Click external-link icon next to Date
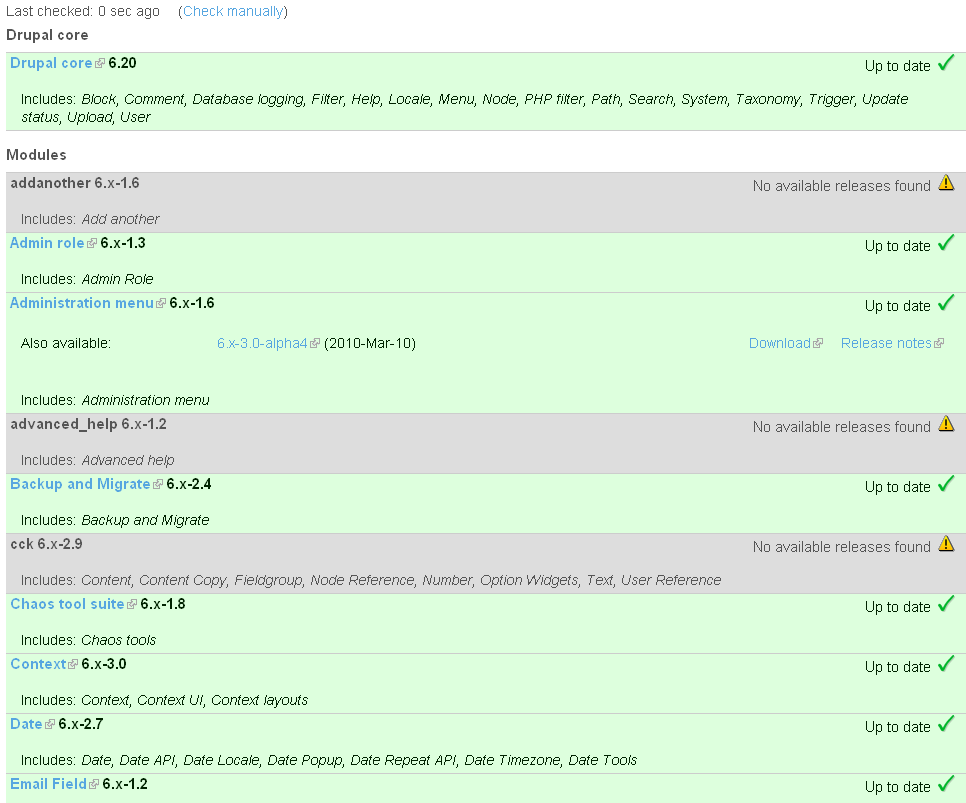 pos(50,725)
